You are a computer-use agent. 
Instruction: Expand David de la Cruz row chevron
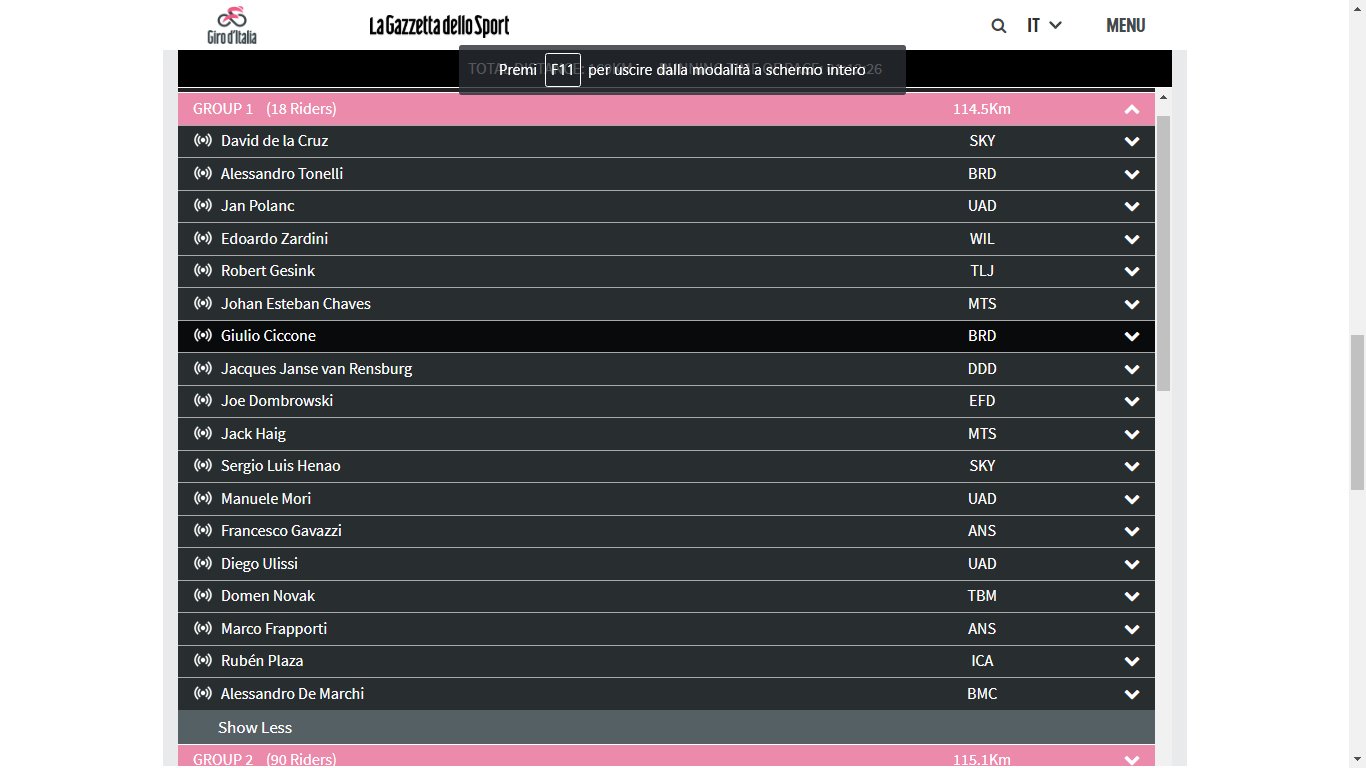(x=1131, y=141)
